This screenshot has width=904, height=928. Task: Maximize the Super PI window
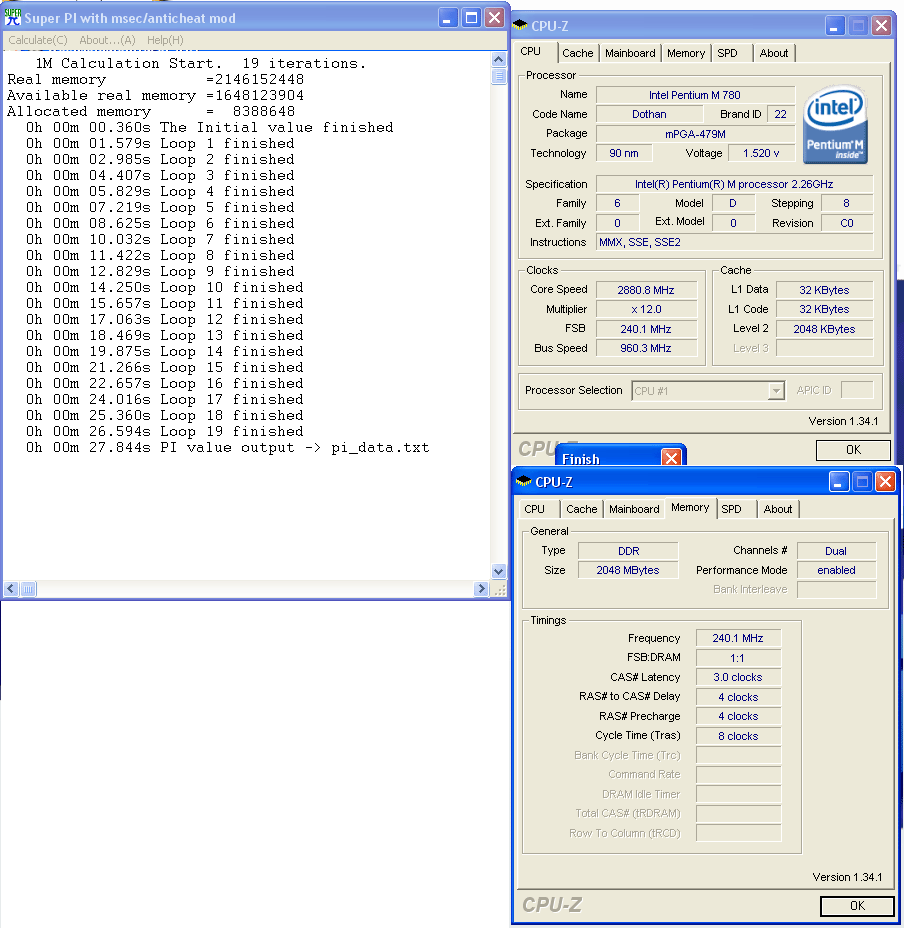pyautogui.click(x=471, y=18)
